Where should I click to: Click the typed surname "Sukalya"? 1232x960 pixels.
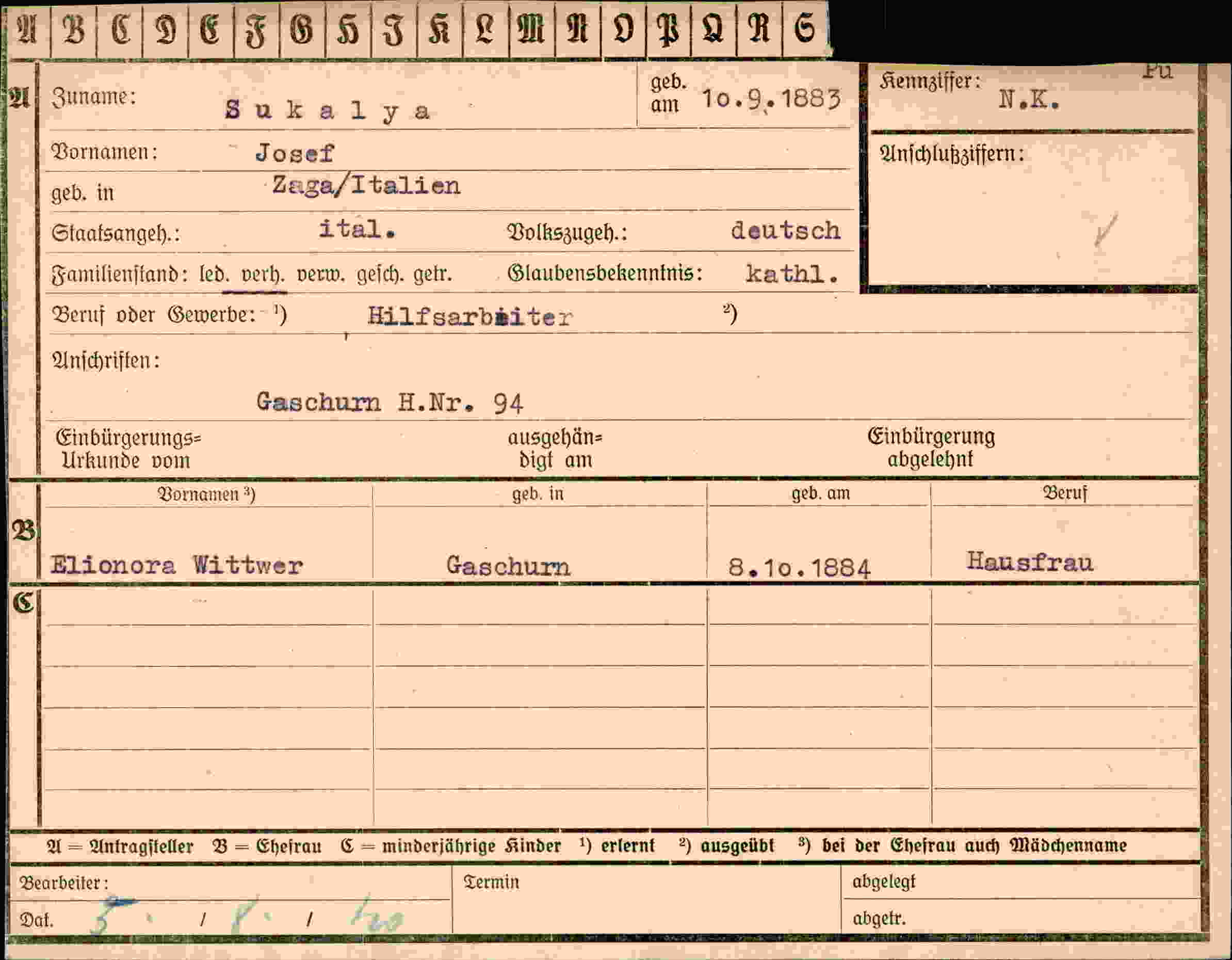click(327, 110)
